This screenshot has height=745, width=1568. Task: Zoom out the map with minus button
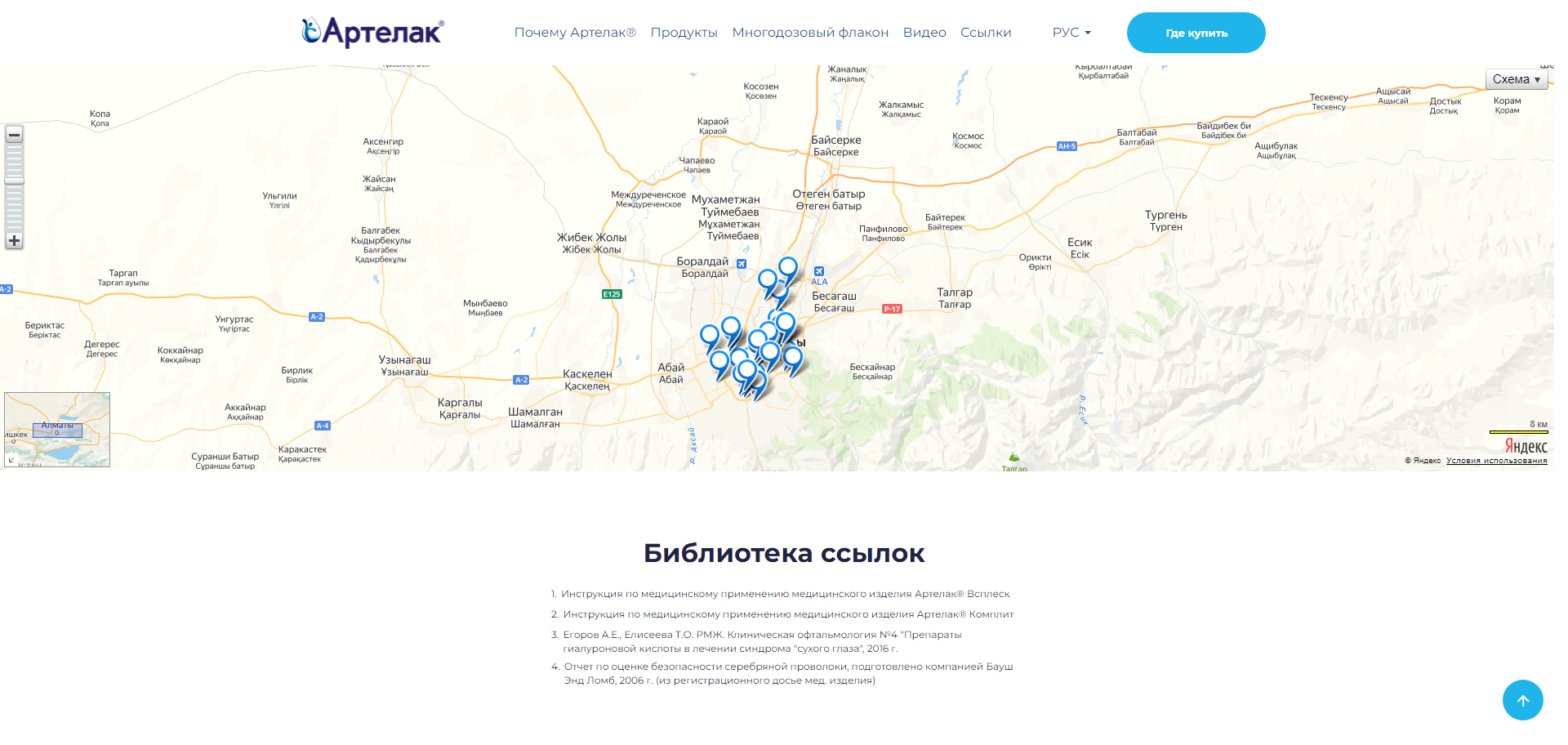(x=14, y=134)
